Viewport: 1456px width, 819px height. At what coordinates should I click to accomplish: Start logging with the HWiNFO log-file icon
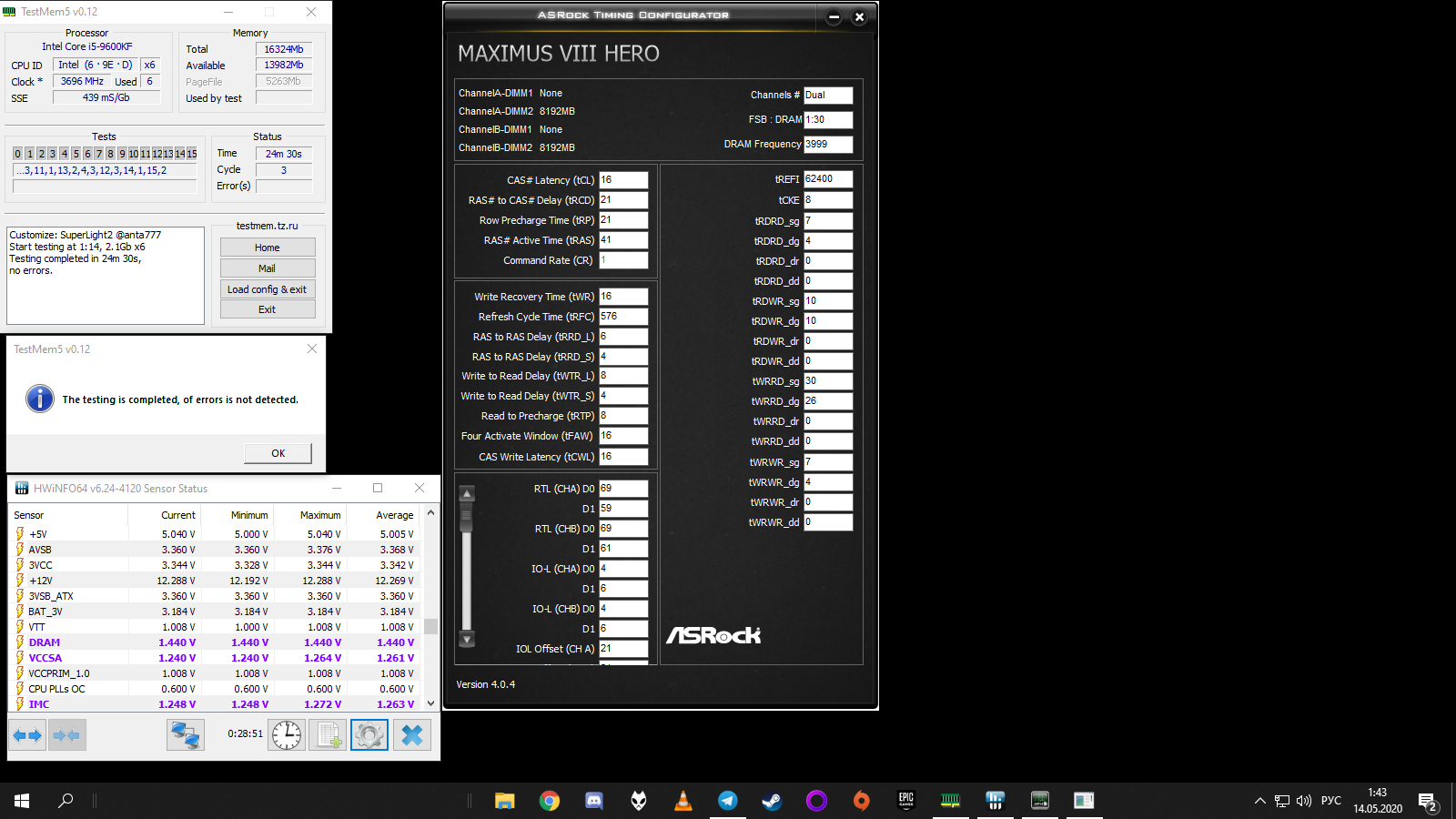click(328, 735)
